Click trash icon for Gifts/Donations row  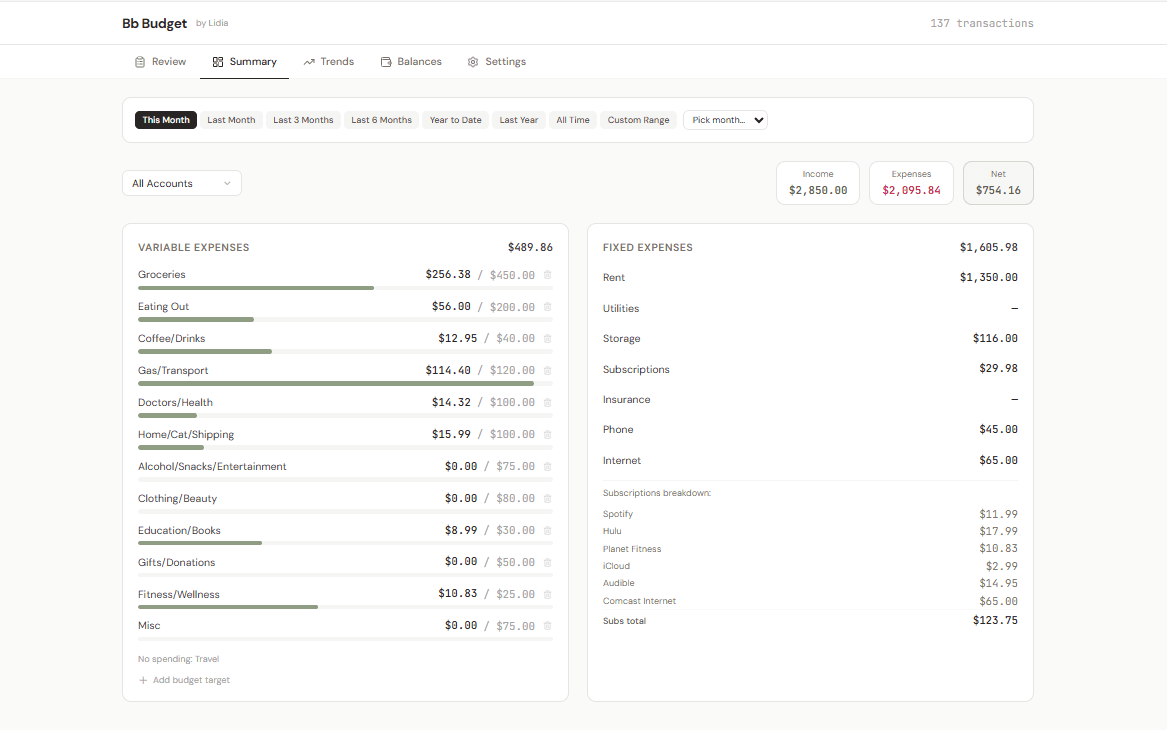tap(547, 562)
